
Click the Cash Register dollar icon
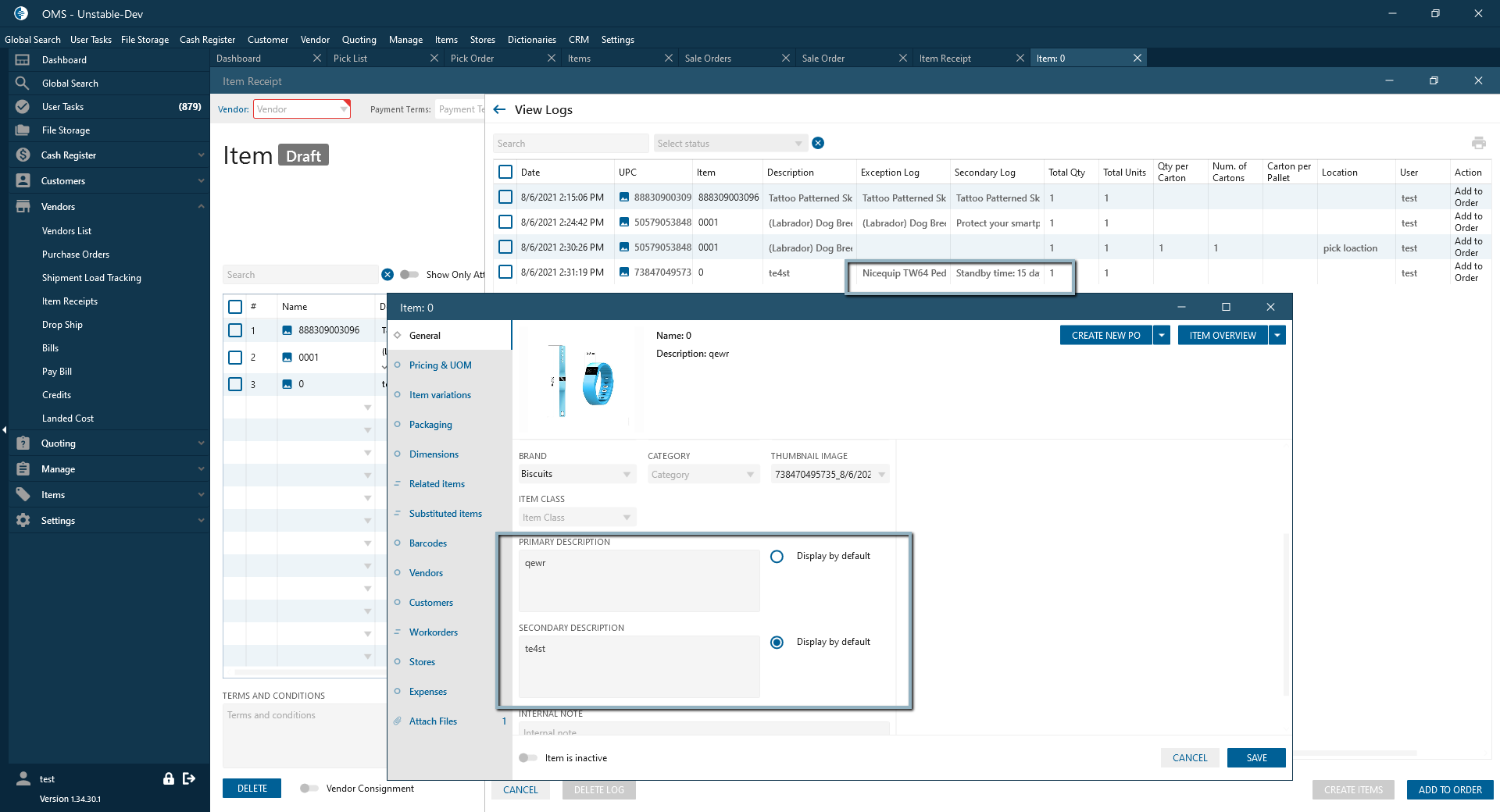click(23, 155)
